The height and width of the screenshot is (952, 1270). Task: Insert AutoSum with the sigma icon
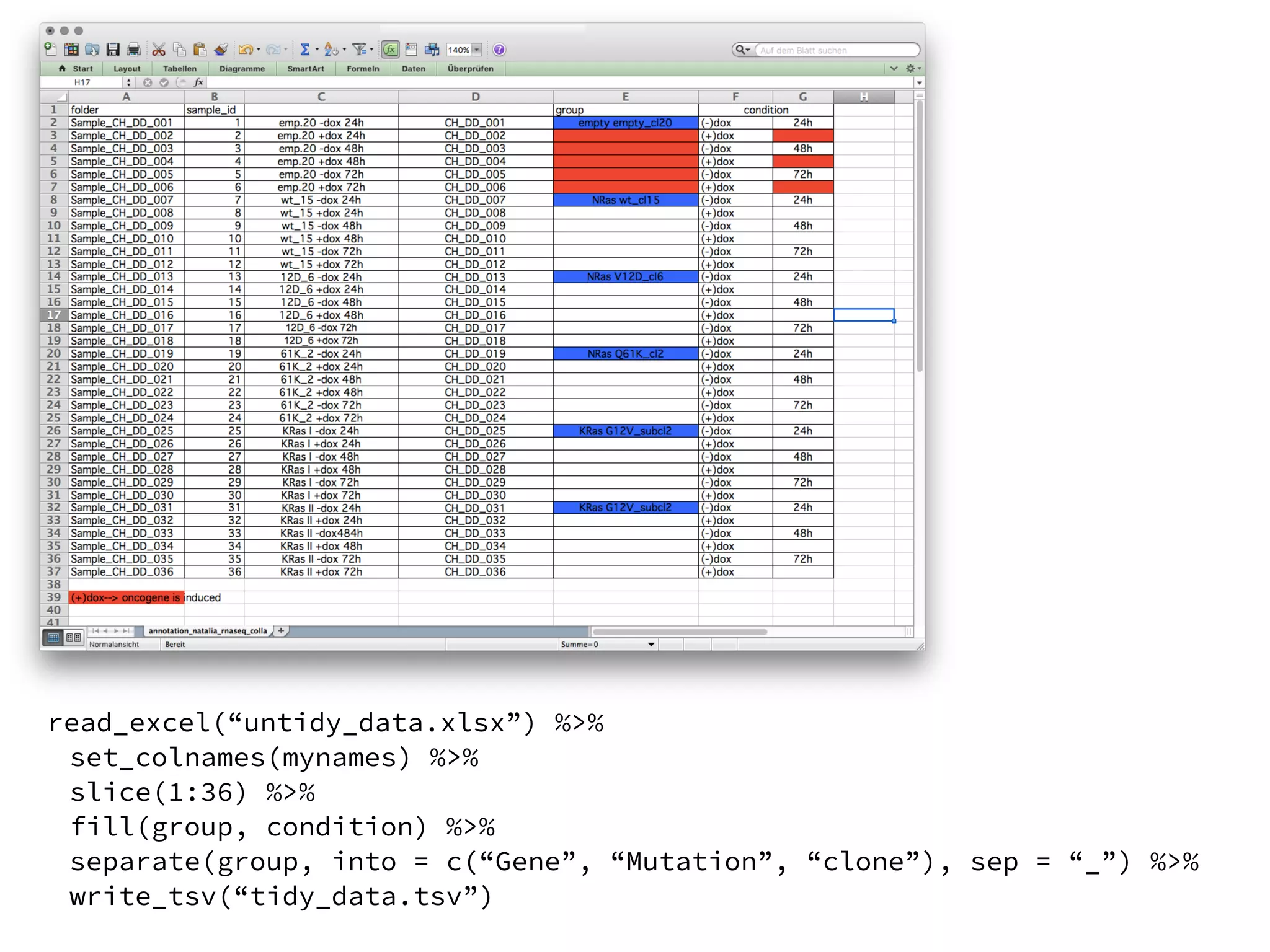305,50
